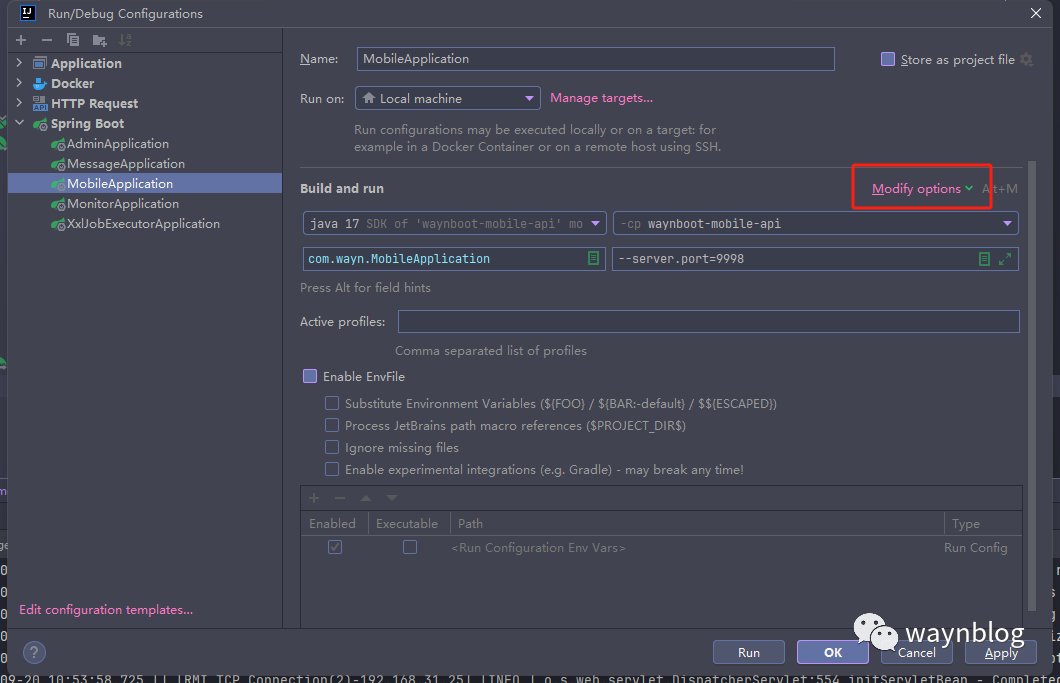Open the Modify options dropdown

pos(922,189)
